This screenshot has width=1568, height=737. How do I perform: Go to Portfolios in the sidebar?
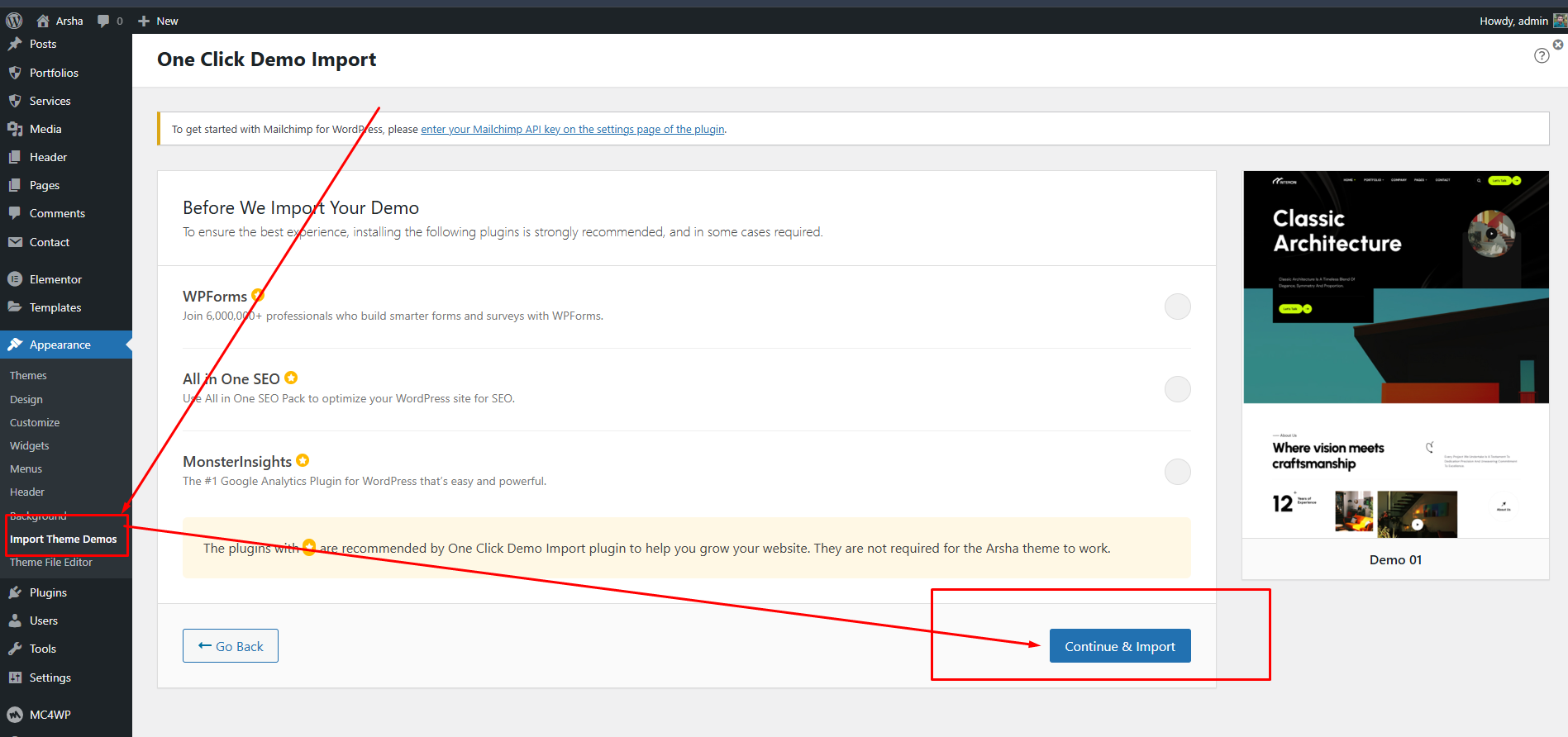(54, 73)
